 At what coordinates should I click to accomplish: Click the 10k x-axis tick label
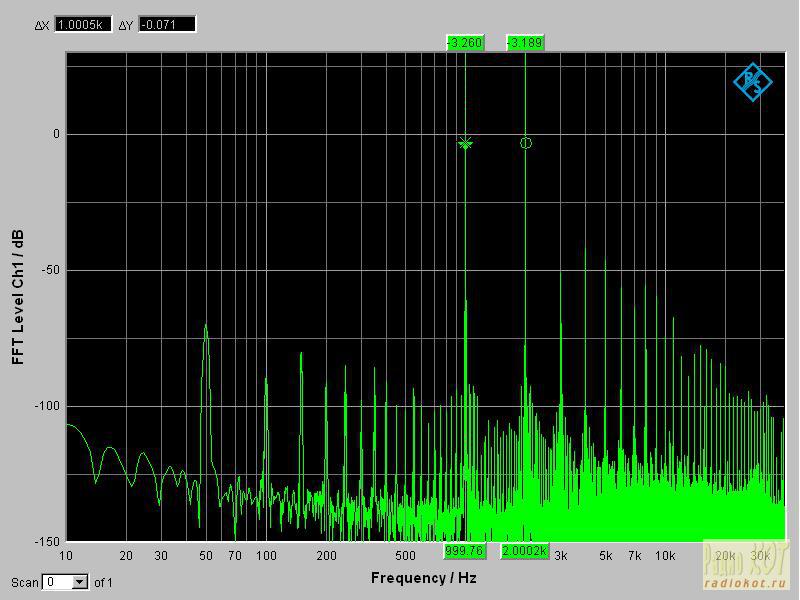[x=665, y=556]
